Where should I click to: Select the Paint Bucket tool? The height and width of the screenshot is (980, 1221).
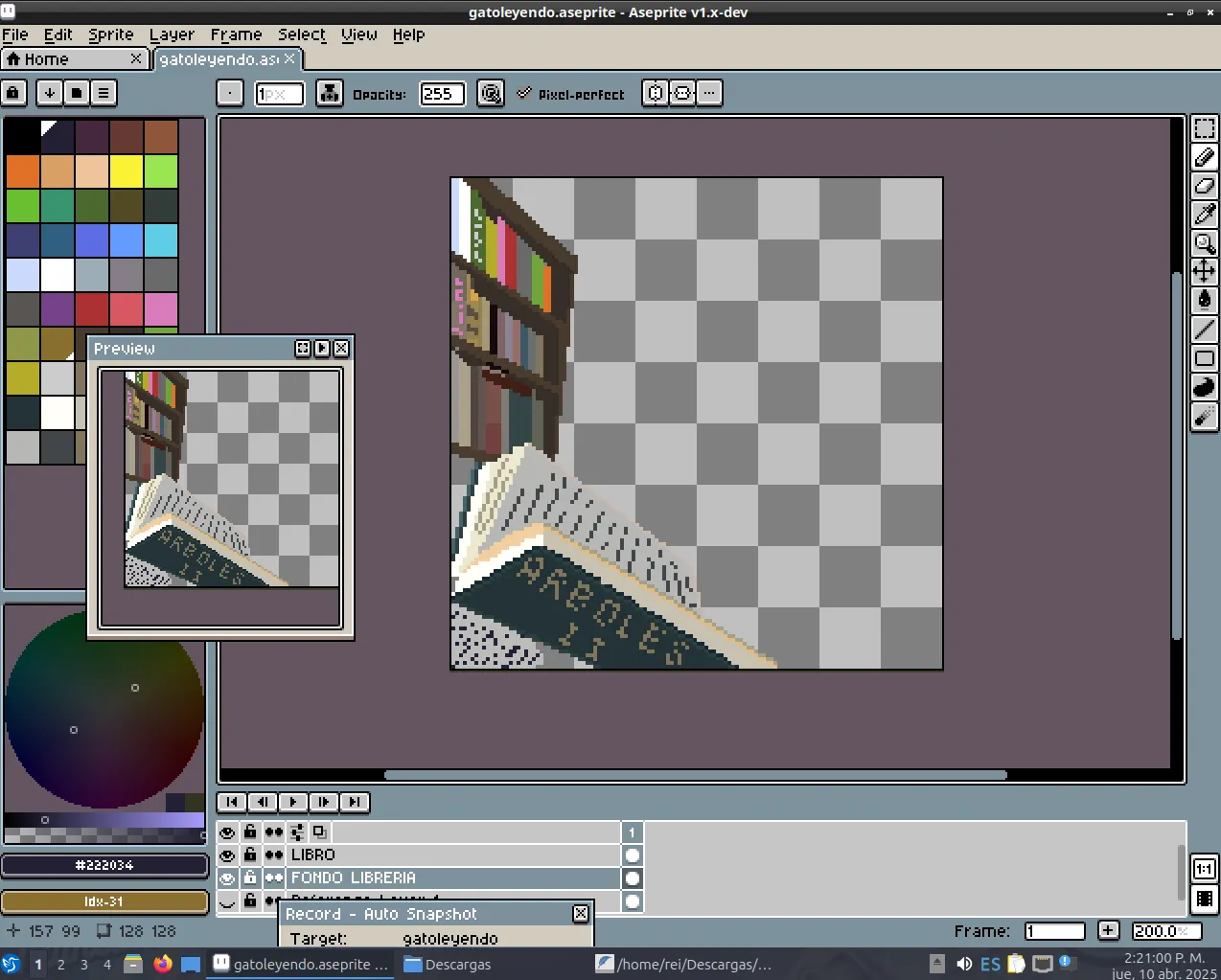(x=1205, y=300)
